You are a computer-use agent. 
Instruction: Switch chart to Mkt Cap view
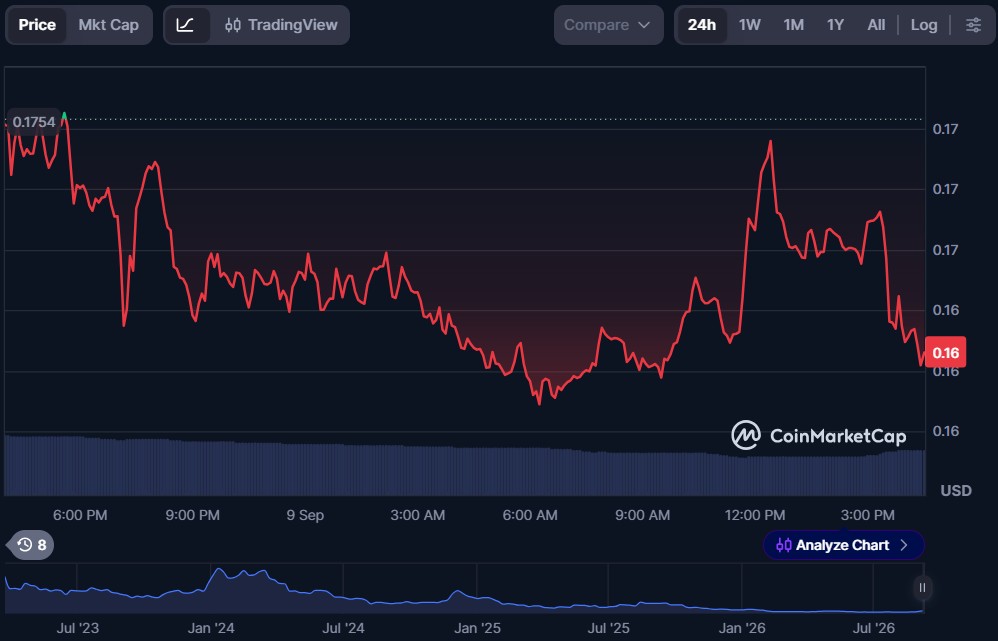tap(108, 25)
